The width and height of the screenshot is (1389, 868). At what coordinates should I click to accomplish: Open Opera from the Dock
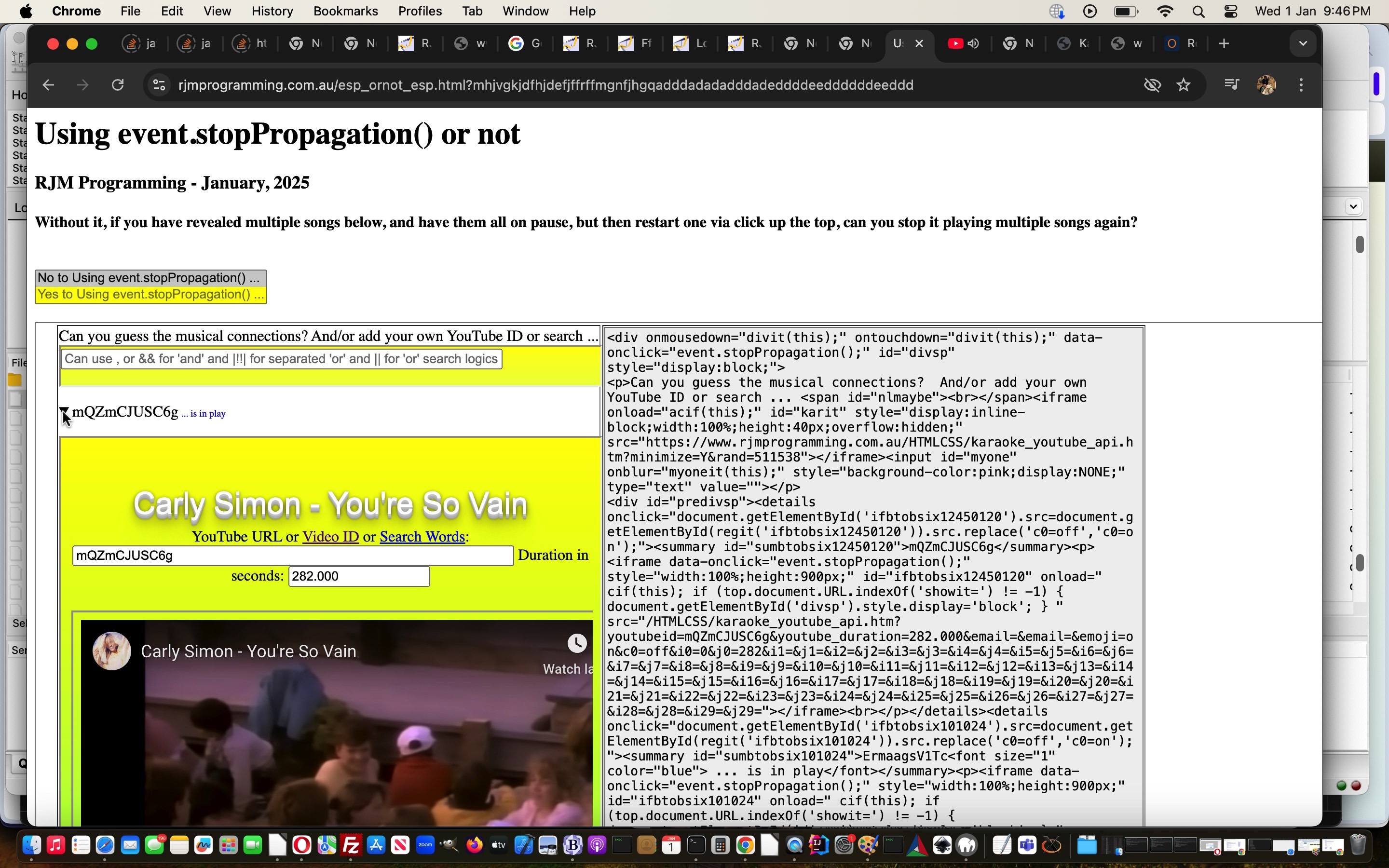click(302, 846)
